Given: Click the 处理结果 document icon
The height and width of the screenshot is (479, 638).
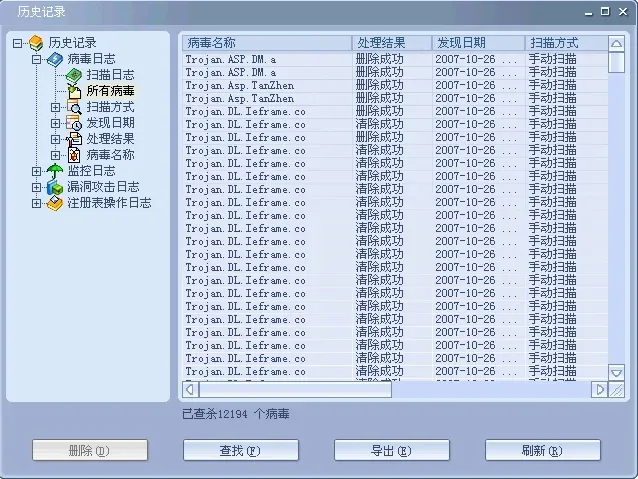Looking at the screenshot, I should (74, 139).
